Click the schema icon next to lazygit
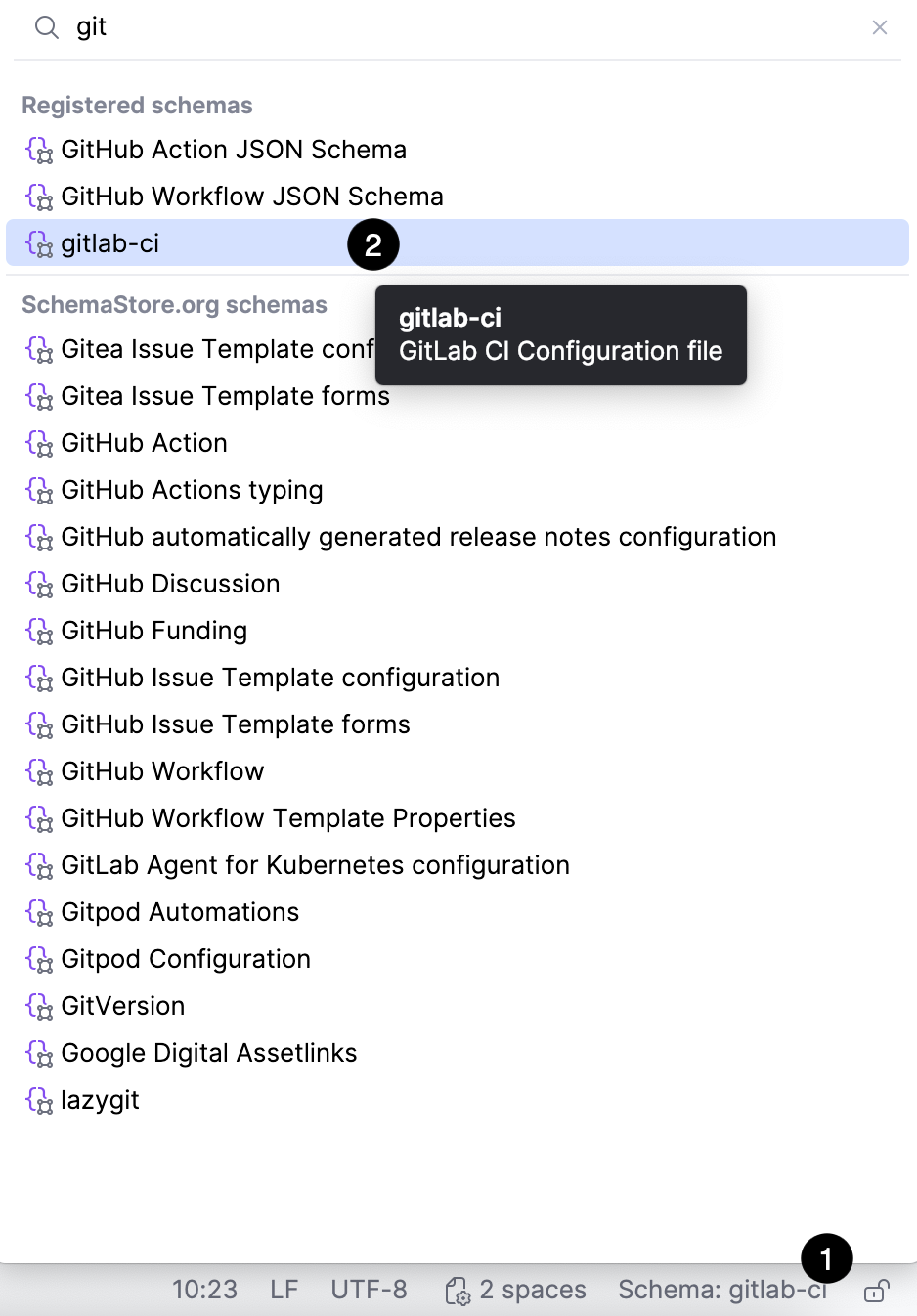 (39, 1100)
